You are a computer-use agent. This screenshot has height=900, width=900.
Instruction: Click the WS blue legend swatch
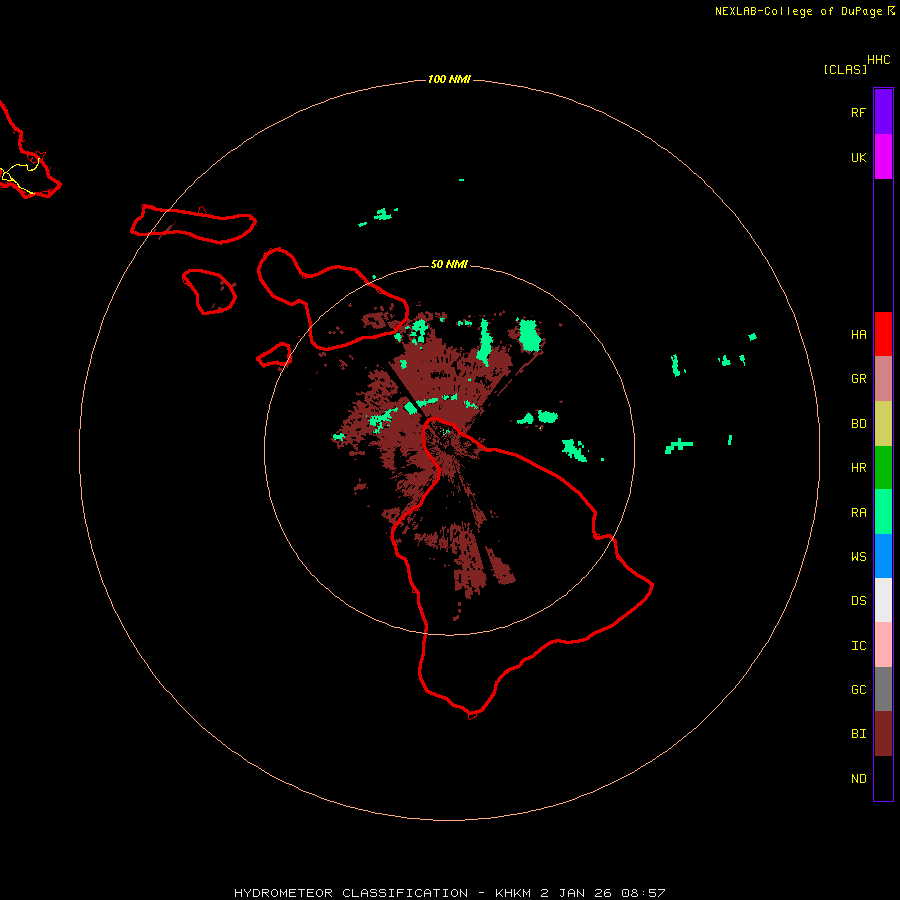(x=883, y=556)
